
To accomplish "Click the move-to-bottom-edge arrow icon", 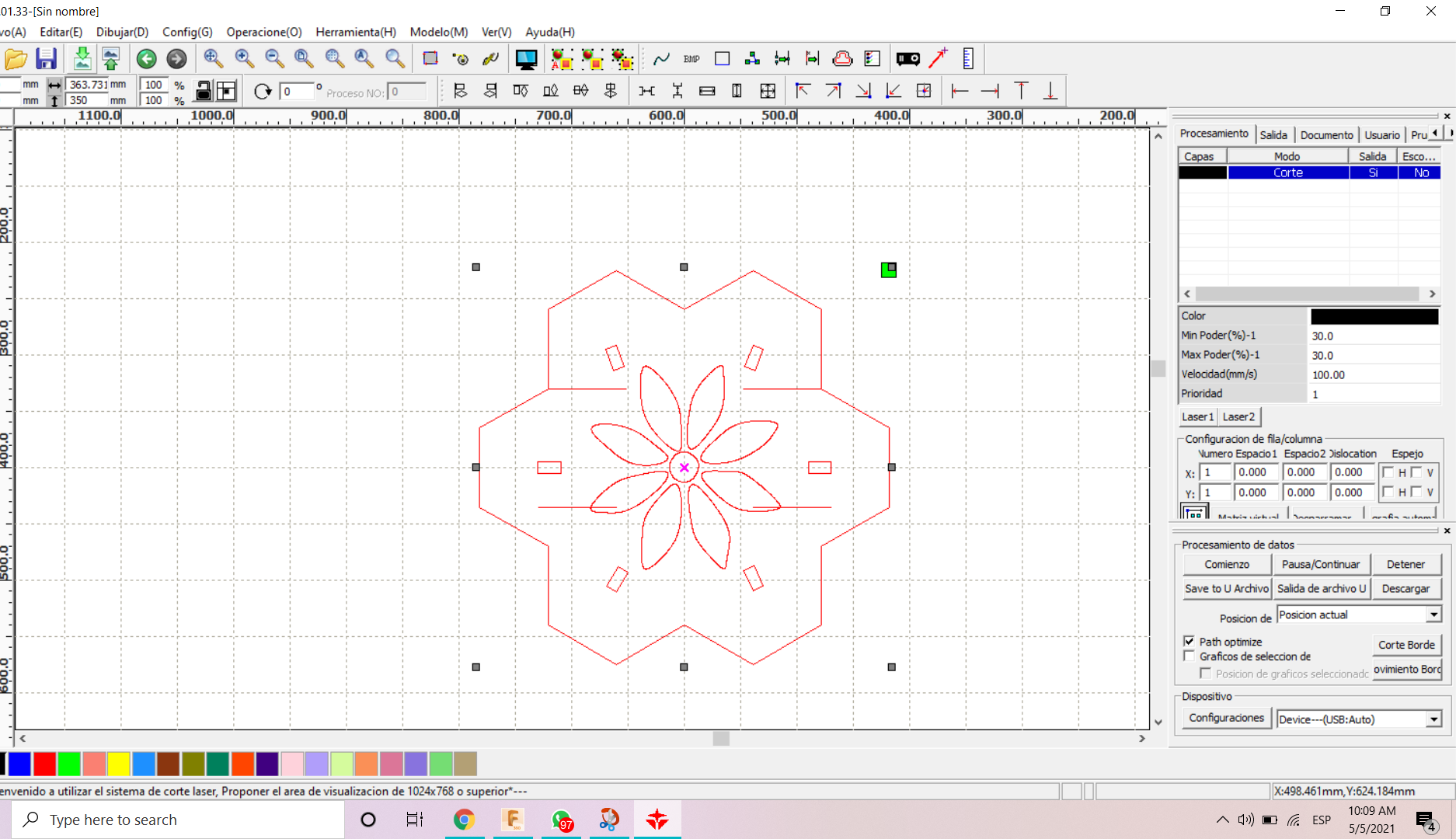I will pyautogui.click(x=1050, y=91).
